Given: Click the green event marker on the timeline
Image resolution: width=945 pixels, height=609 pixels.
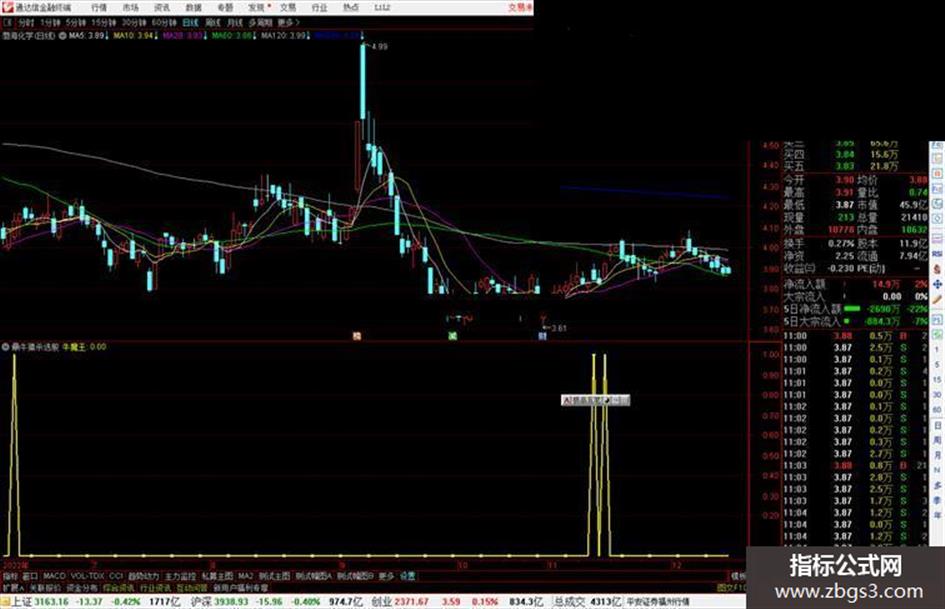Looking at the screenshot, I should (452, 336).
